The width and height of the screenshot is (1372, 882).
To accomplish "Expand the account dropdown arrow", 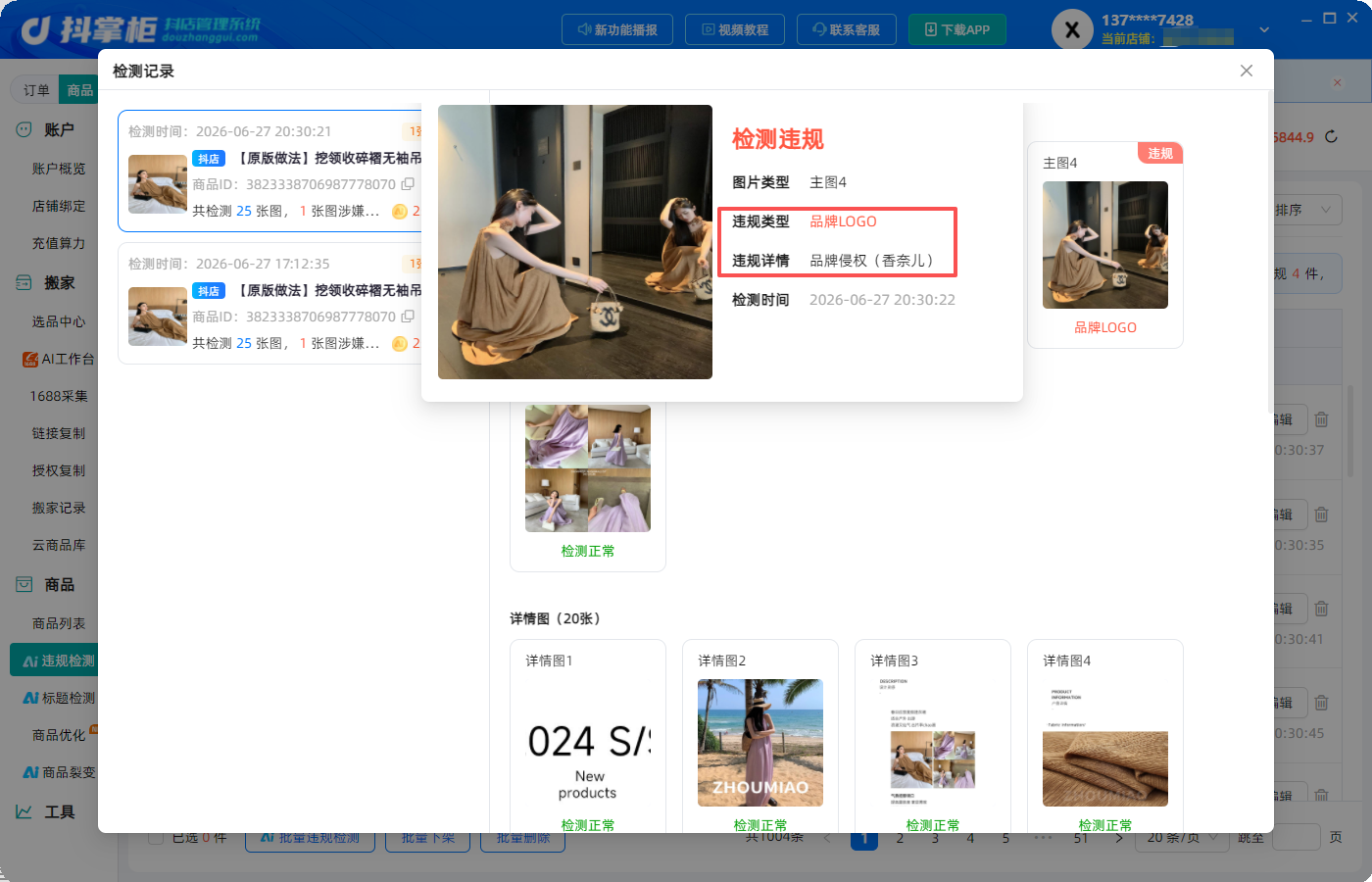I will point(1264,30).
